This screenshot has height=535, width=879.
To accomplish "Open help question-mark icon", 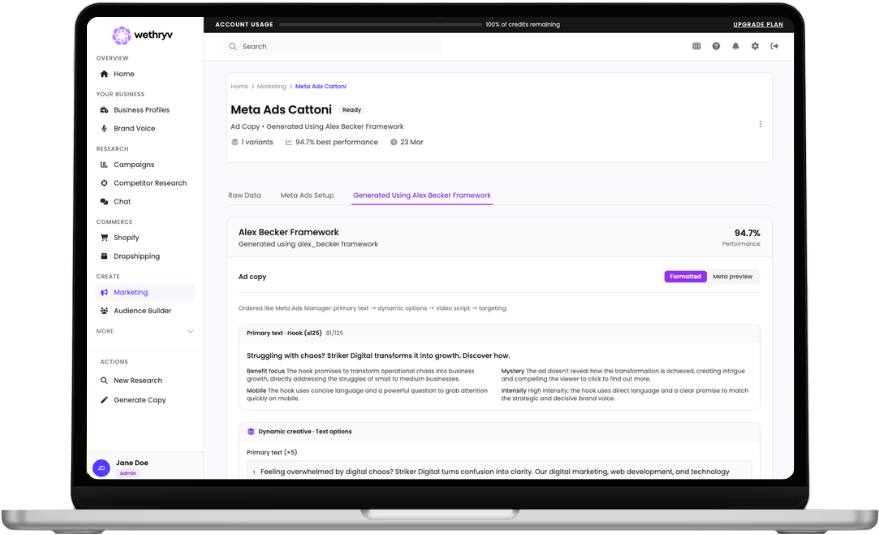I will point(716,46).
